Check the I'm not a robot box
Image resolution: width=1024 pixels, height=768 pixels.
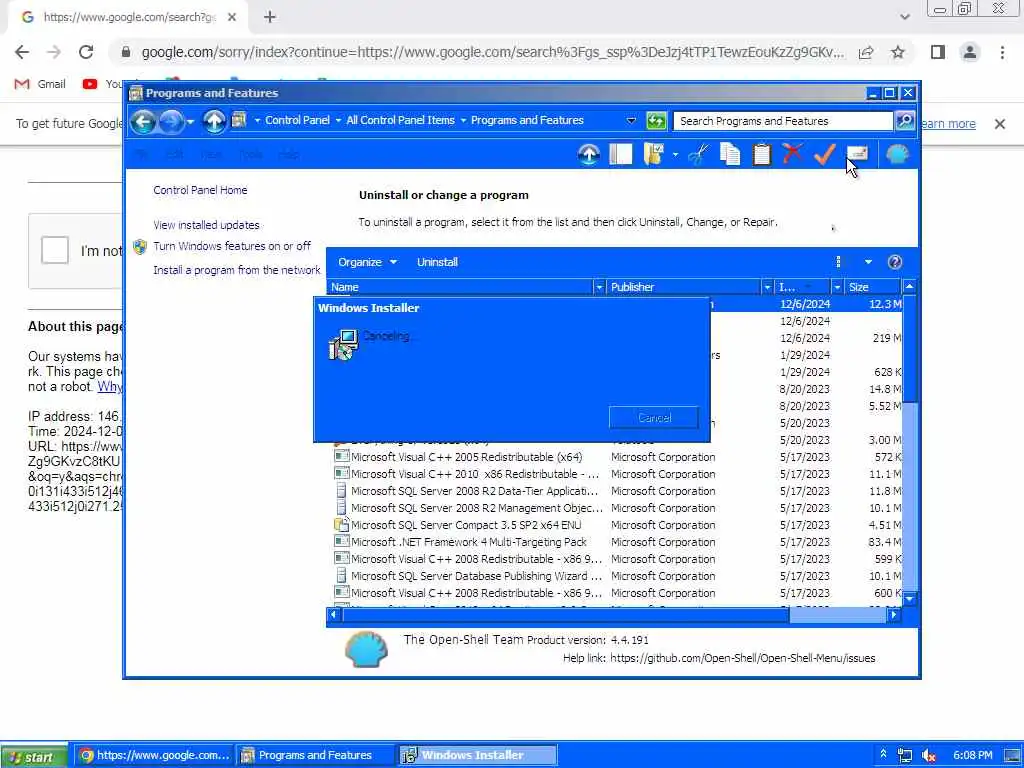pyautogui.click(x=54, y=250)
